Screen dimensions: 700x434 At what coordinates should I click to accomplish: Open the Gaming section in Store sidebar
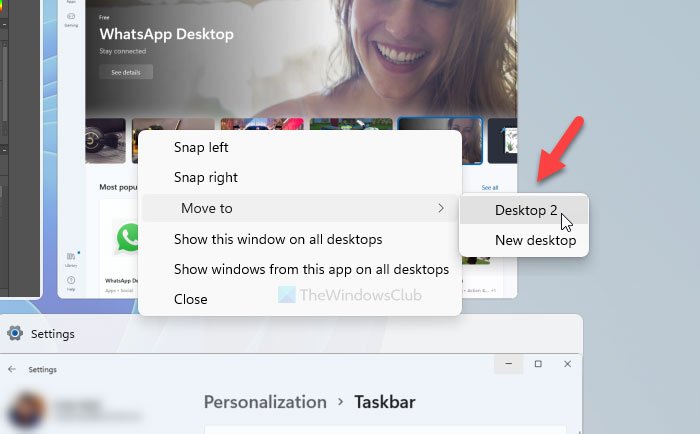tap(71, 20)
